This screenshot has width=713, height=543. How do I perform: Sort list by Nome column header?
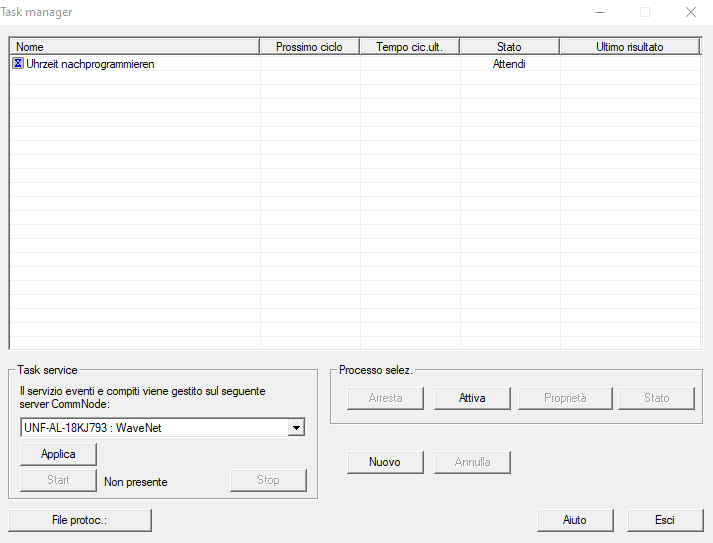[x=134, y=46]
